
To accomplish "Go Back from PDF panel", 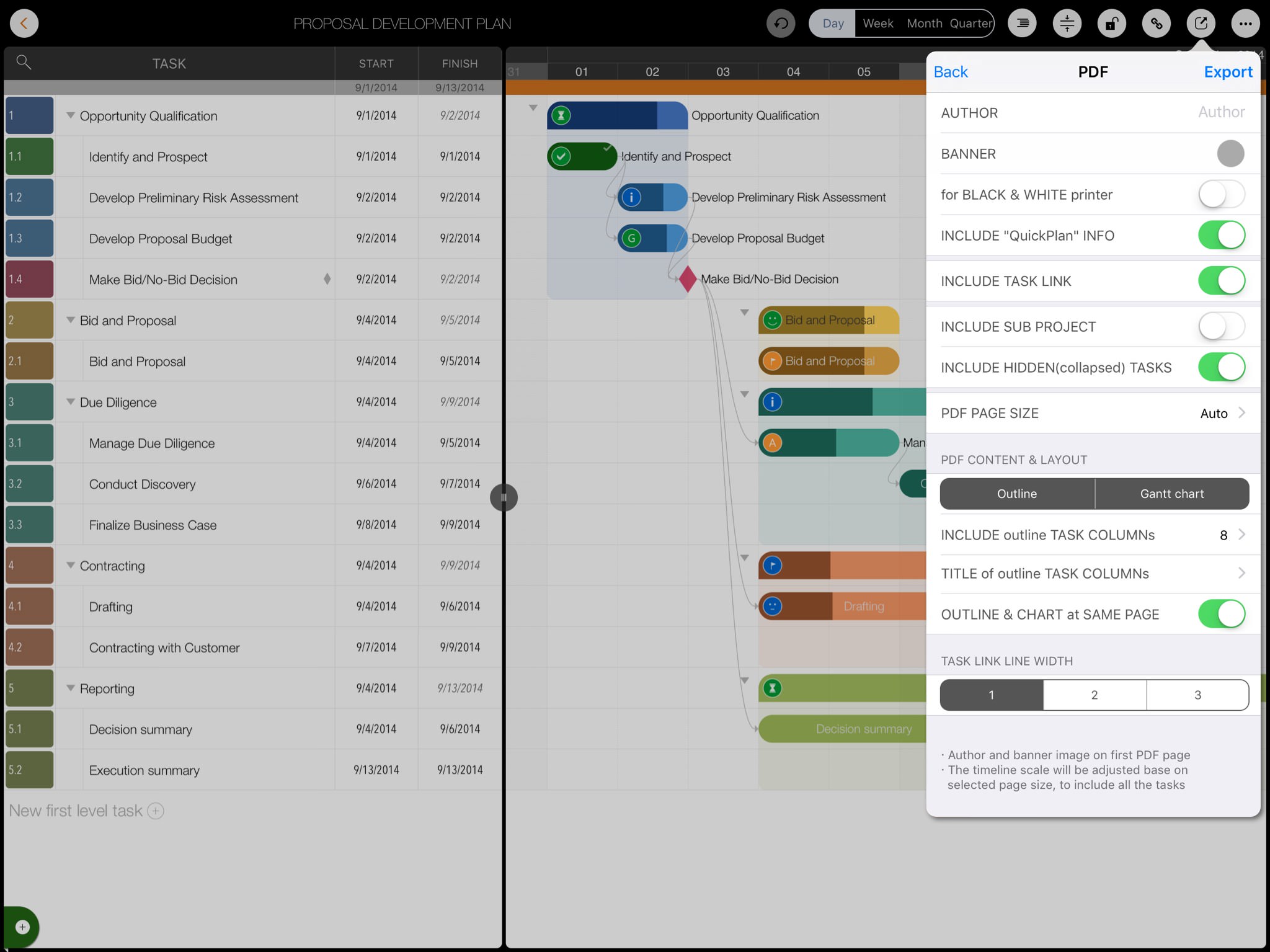I will pos(951,72).
